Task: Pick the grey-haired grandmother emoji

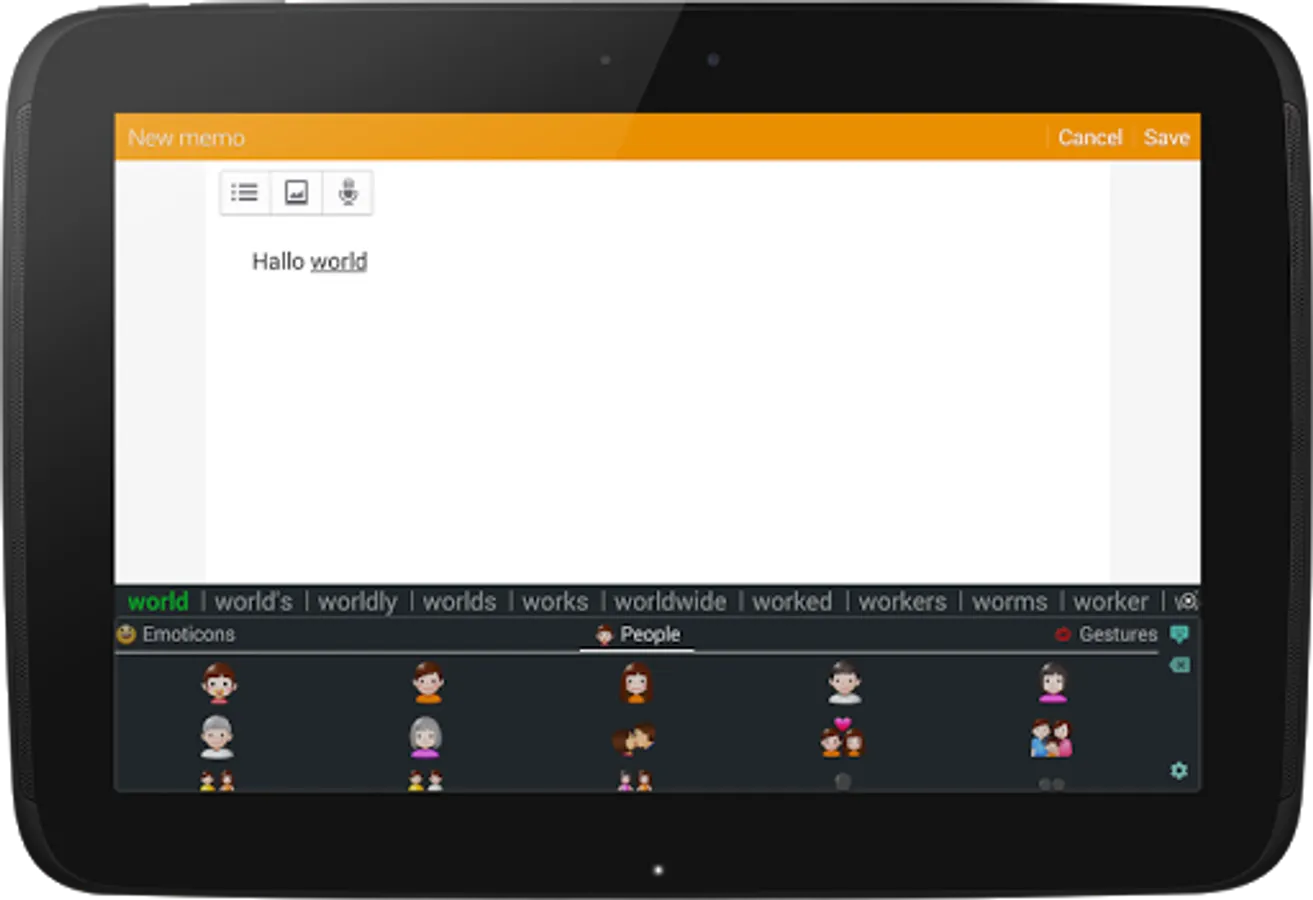Action: click(x=425, y=738)
